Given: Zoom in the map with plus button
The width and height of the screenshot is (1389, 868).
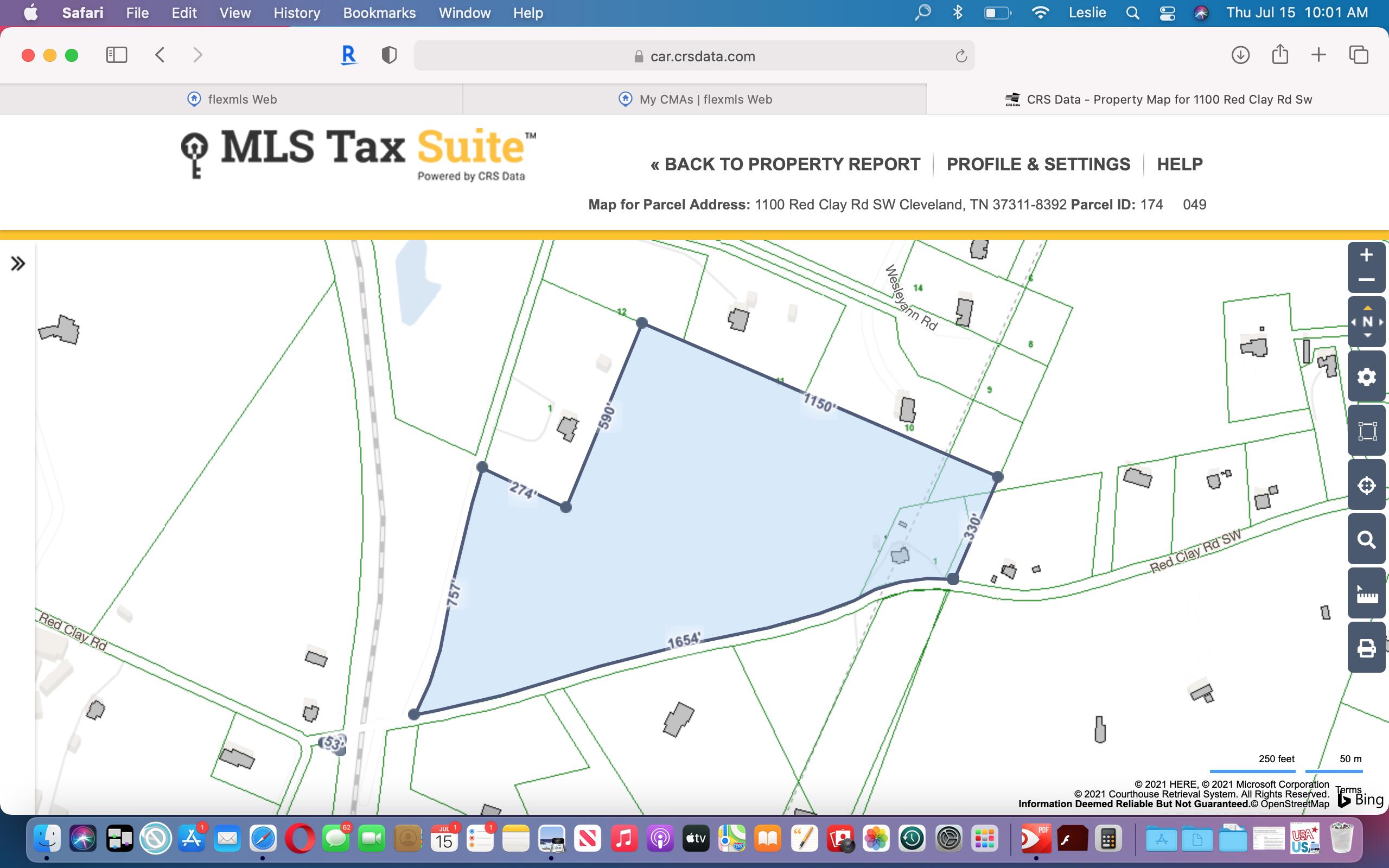Looking at the screenshot, I should [1366, 255].
